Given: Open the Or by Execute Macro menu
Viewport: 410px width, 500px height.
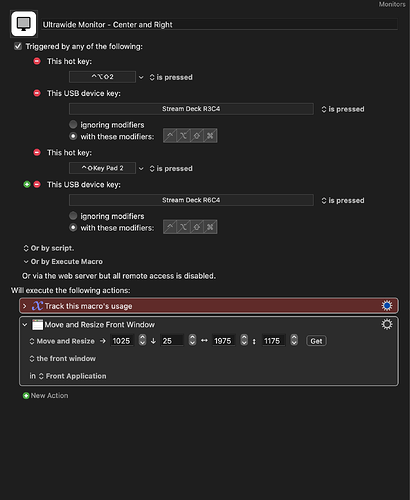Looking at the screenshot, I should click(x=63, y=262).
